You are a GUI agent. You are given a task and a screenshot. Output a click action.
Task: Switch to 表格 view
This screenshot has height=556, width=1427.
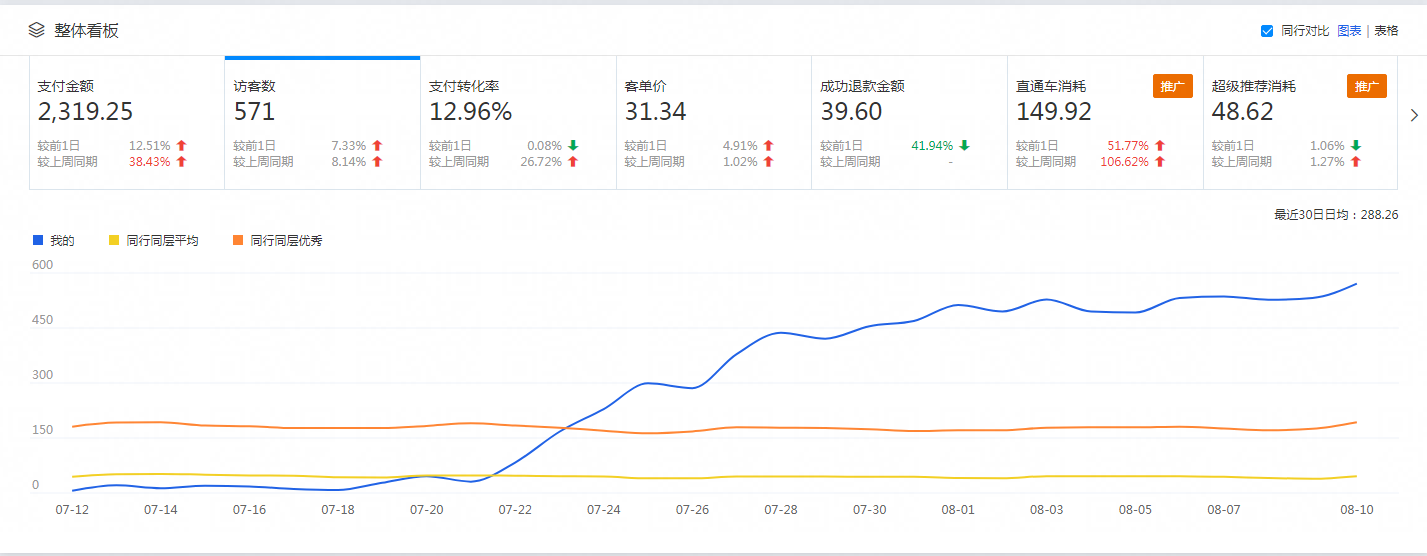coord(1386,31)
